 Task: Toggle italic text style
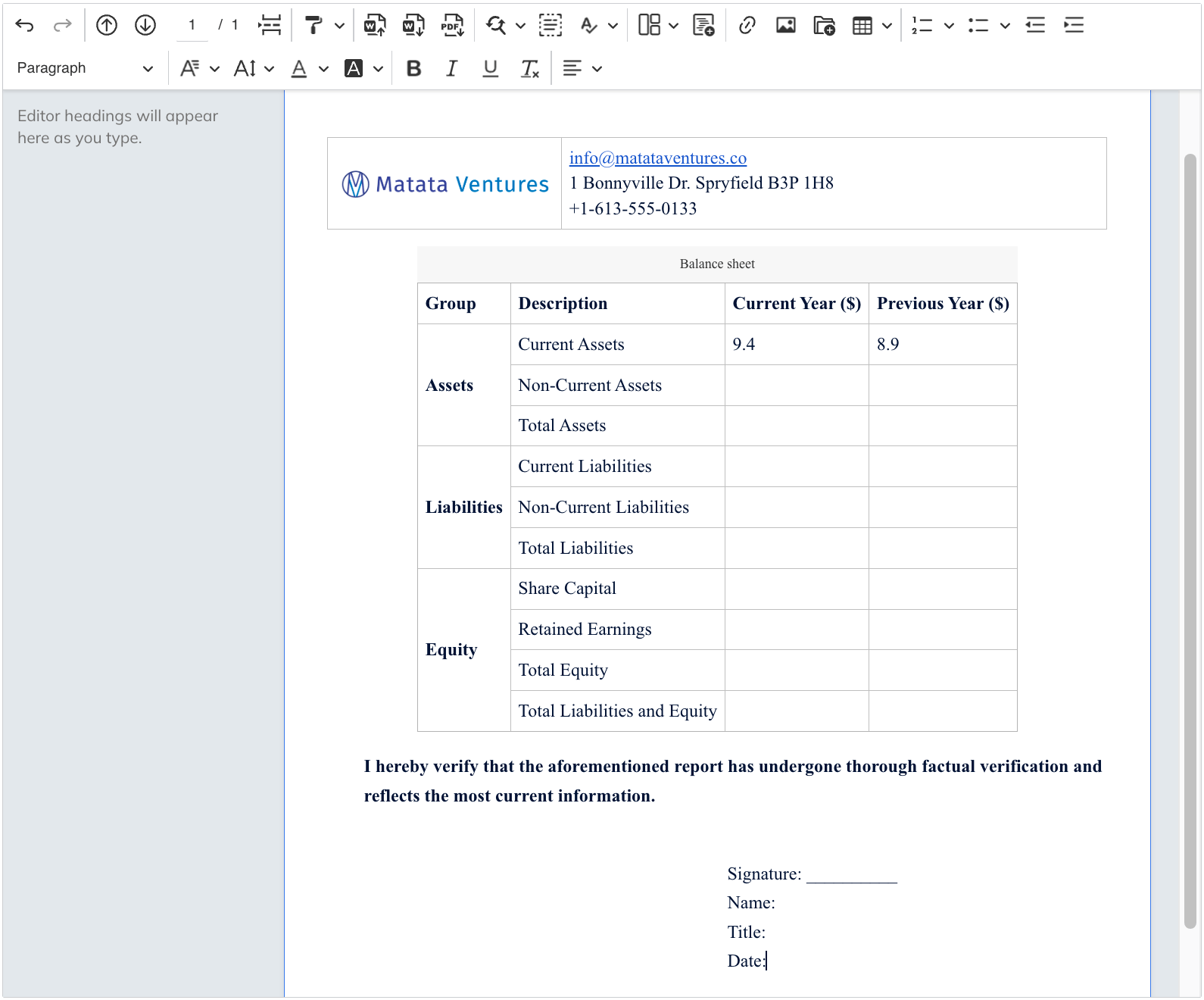(x=451, y=68)
